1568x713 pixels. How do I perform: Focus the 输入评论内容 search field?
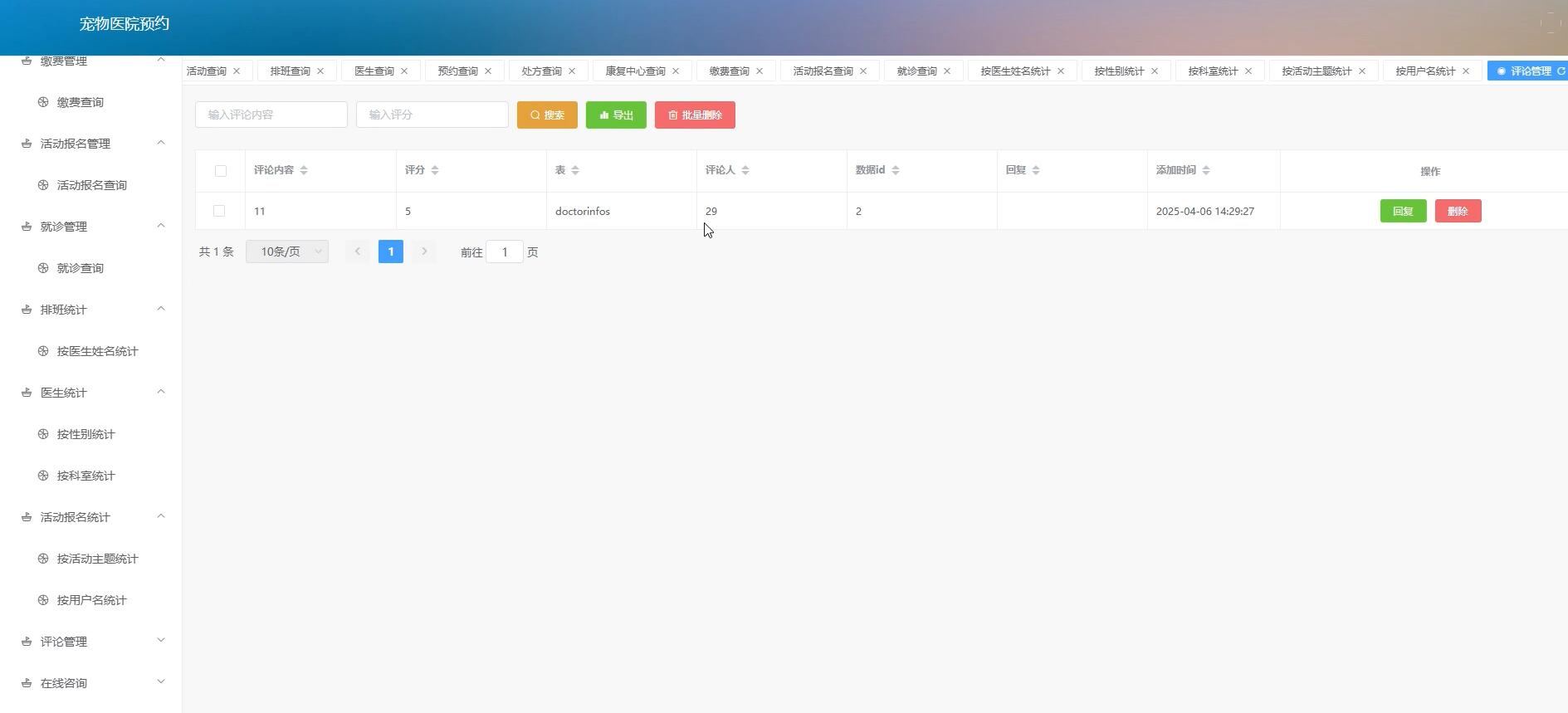click(x=271, y=115)
